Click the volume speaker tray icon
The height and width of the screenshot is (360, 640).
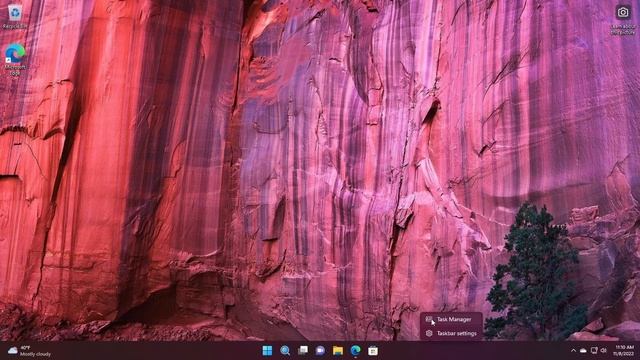click(x=604, y=351)
